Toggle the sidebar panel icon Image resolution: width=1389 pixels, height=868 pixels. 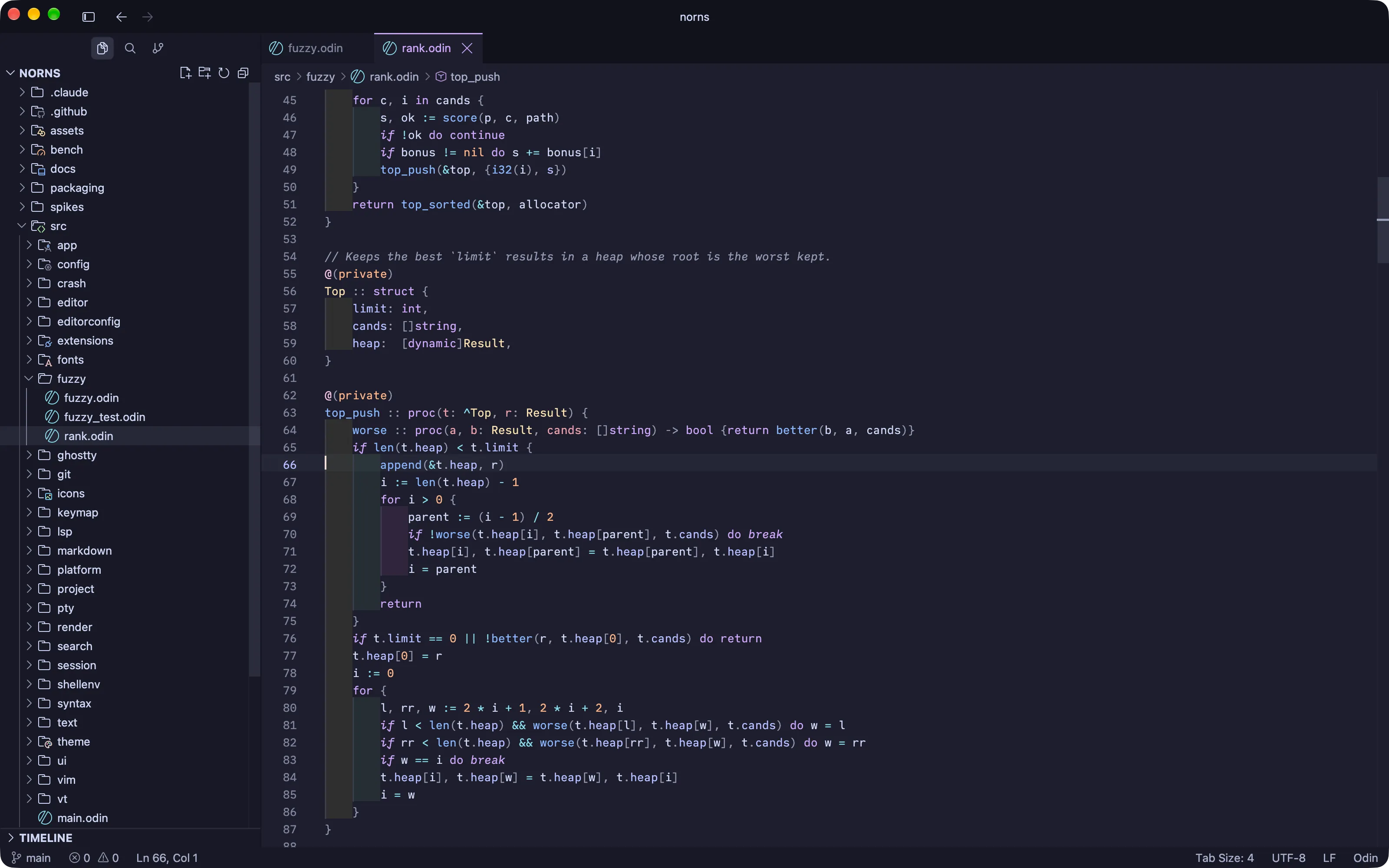[x=89, y=16]
